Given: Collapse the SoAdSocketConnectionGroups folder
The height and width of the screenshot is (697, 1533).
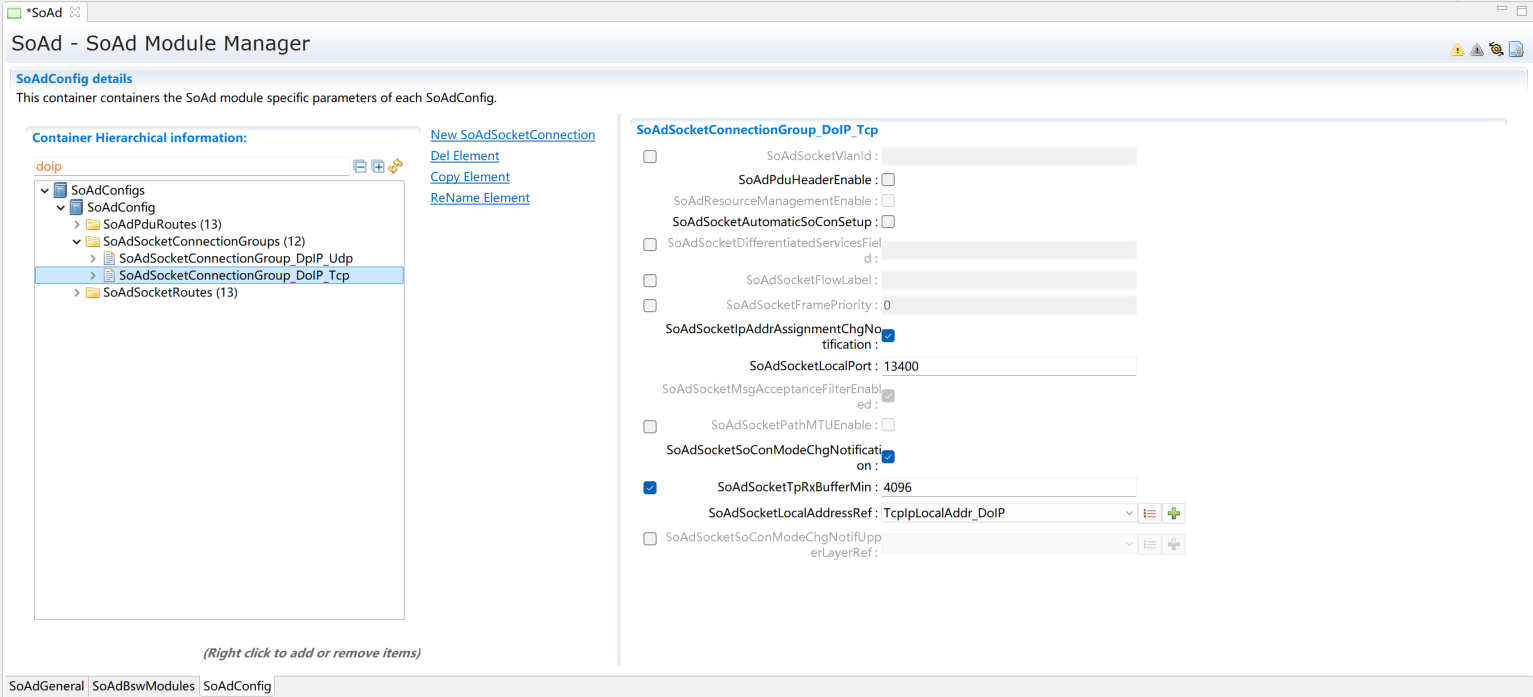Looking at the screenshot, I should [x=77, y=241].
